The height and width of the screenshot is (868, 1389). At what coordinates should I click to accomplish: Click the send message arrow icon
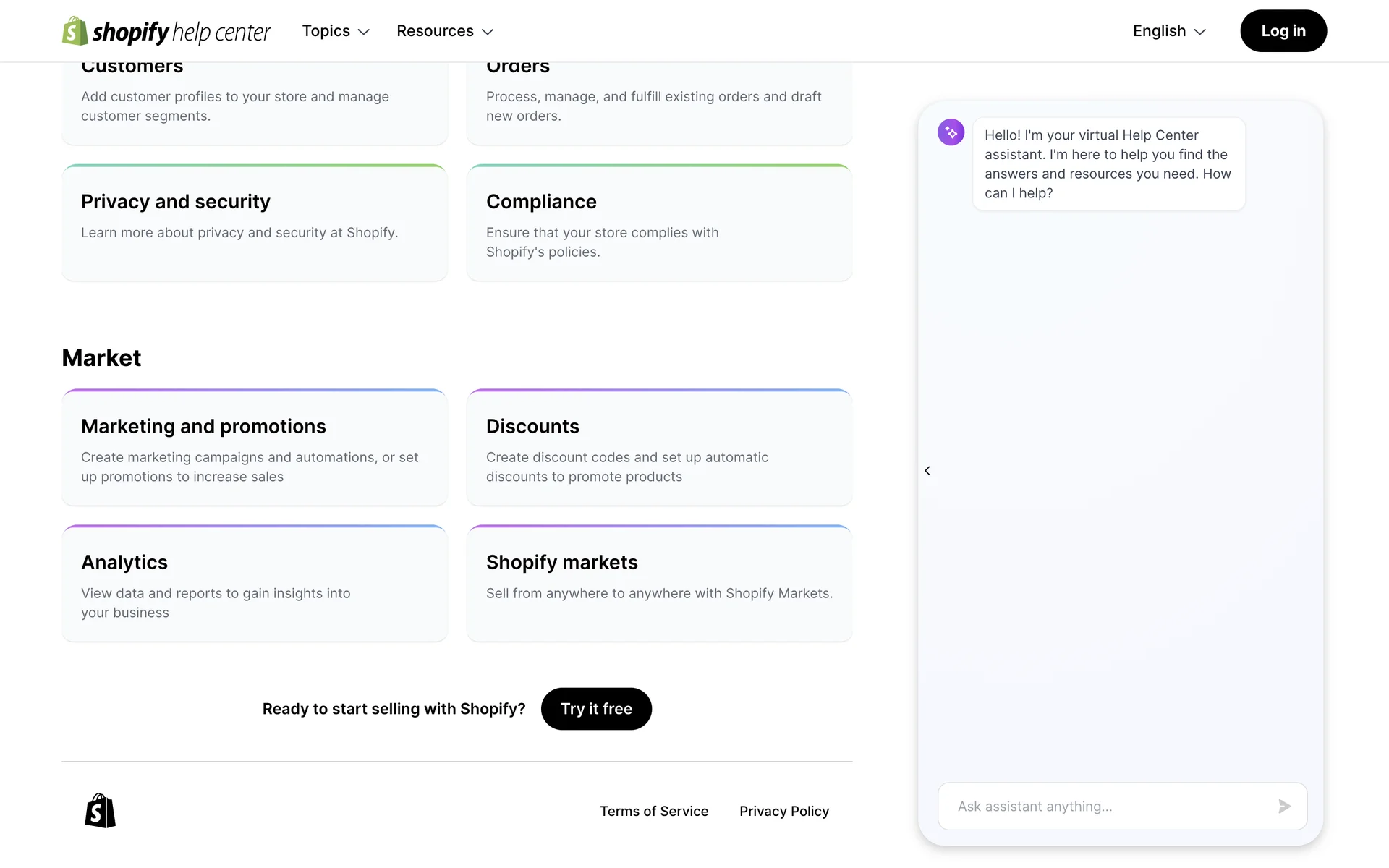[x=1284, y=806]
